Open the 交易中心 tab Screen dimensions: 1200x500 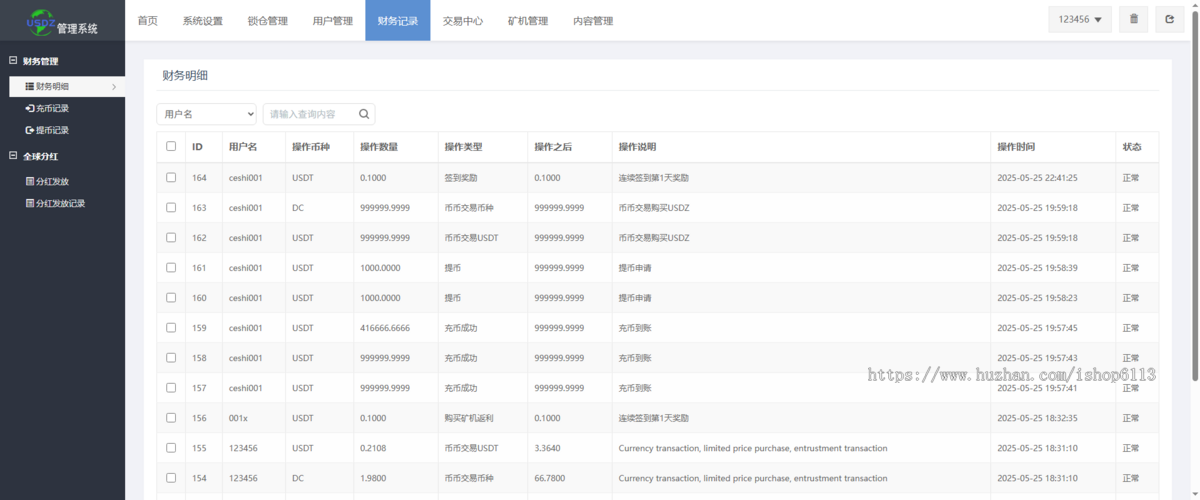pyautogui.click(x=463, y=20)
